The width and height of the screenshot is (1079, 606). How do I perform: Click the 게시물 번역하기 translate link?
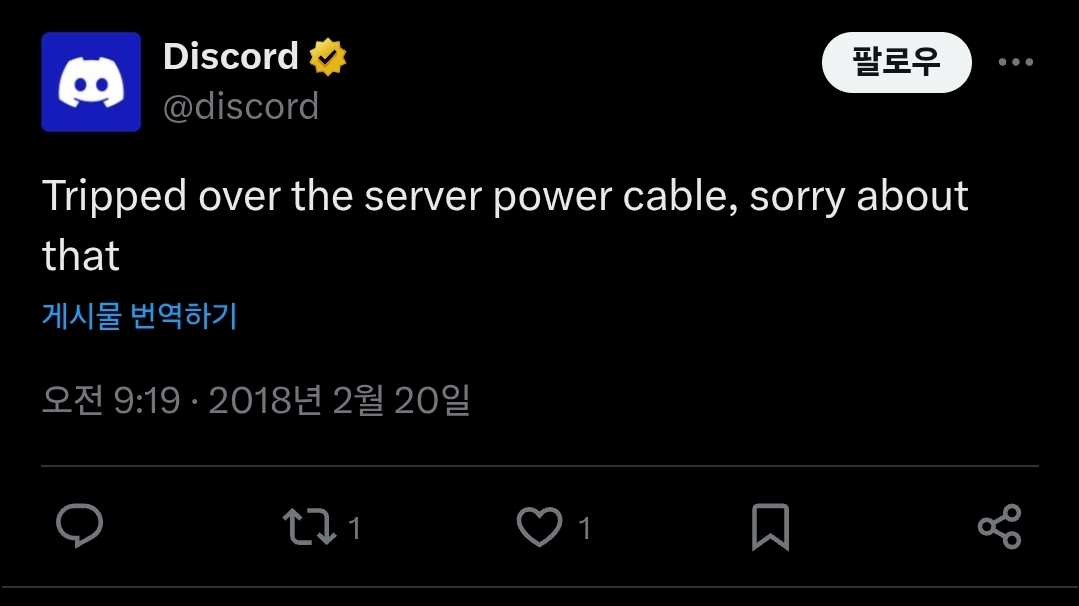139,317
